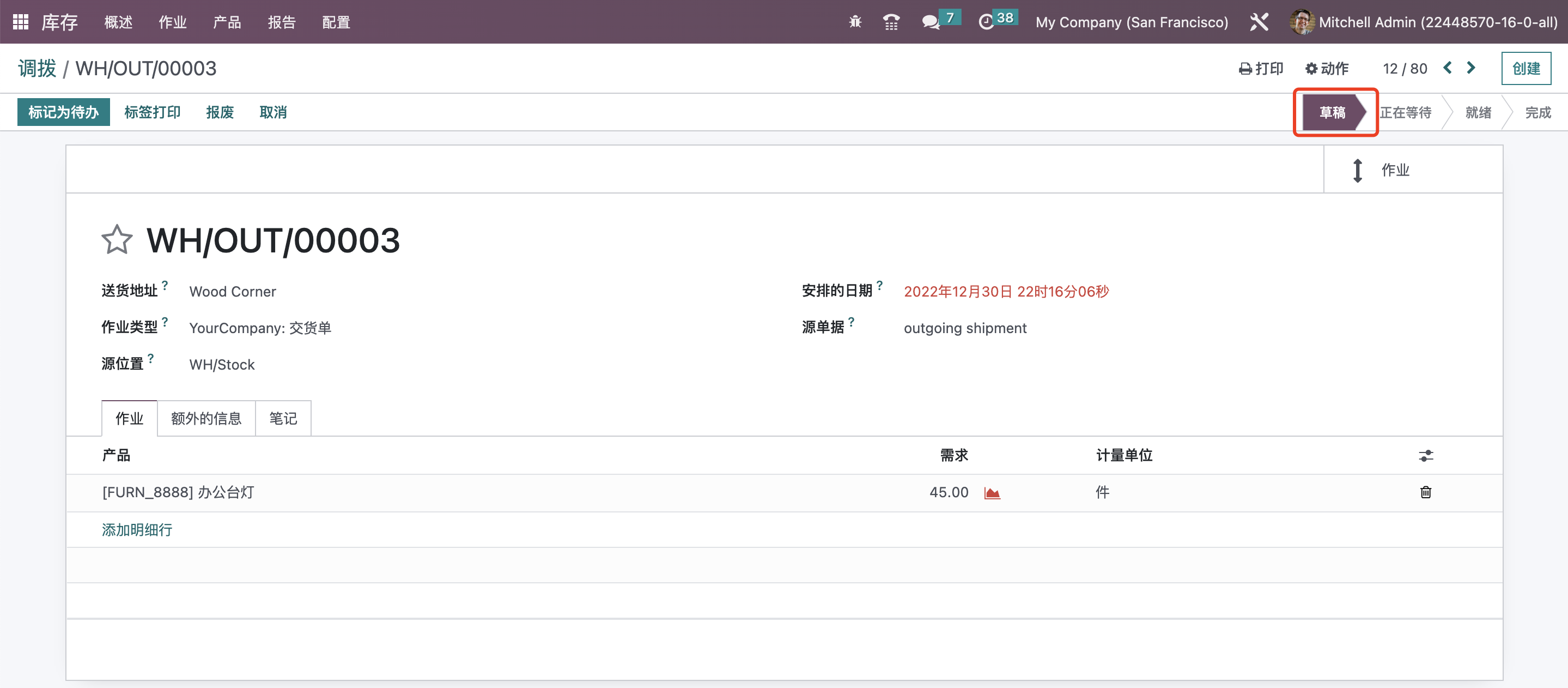Mark WH/OUT/00003 as favorite star
The height and width of the screenshot is (688, 1568).
[x=117, y=240]
